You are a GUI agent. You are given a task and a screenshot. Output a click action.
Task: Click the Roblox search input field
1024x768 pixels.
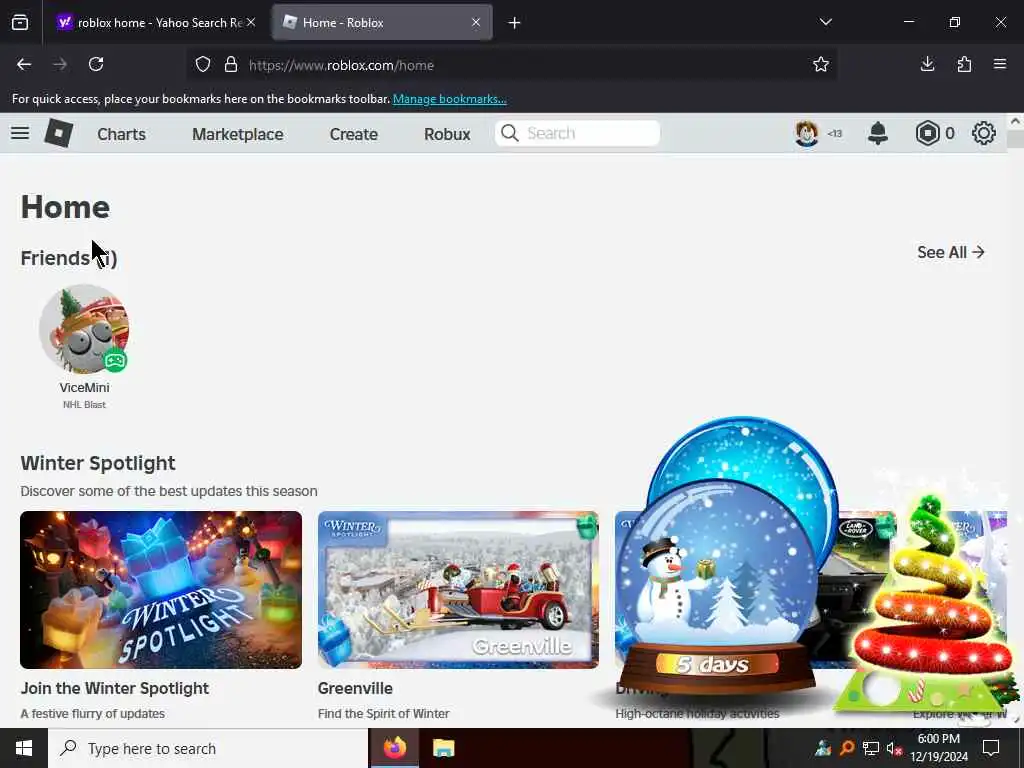pyautogui.click(x=577, y=133)
